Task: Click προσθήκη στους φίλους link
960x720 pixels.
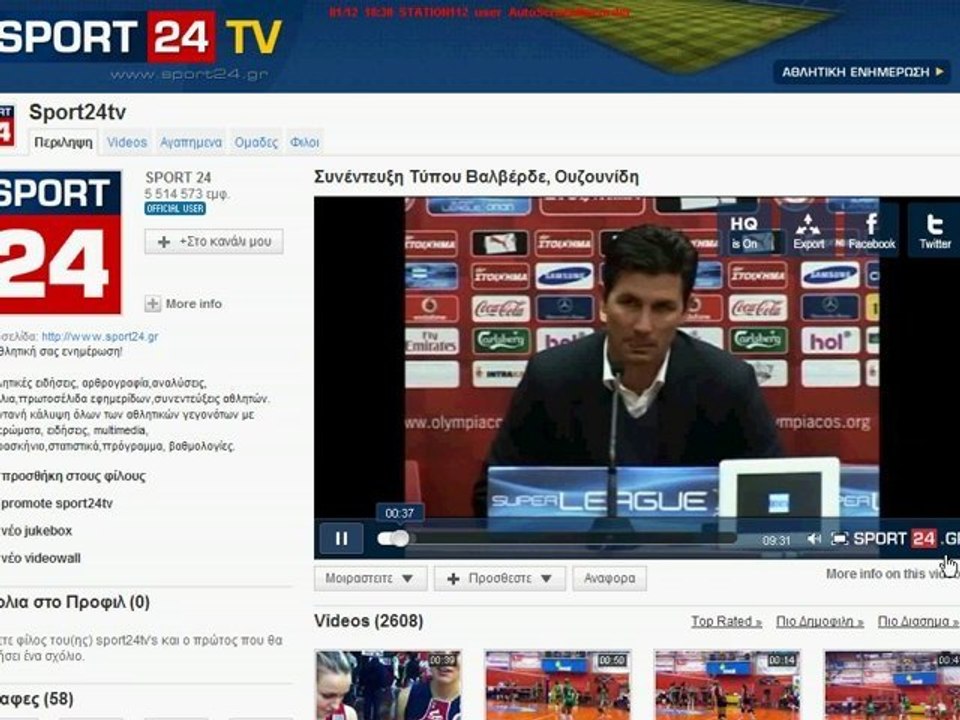Action: click(x=73, y=476)
